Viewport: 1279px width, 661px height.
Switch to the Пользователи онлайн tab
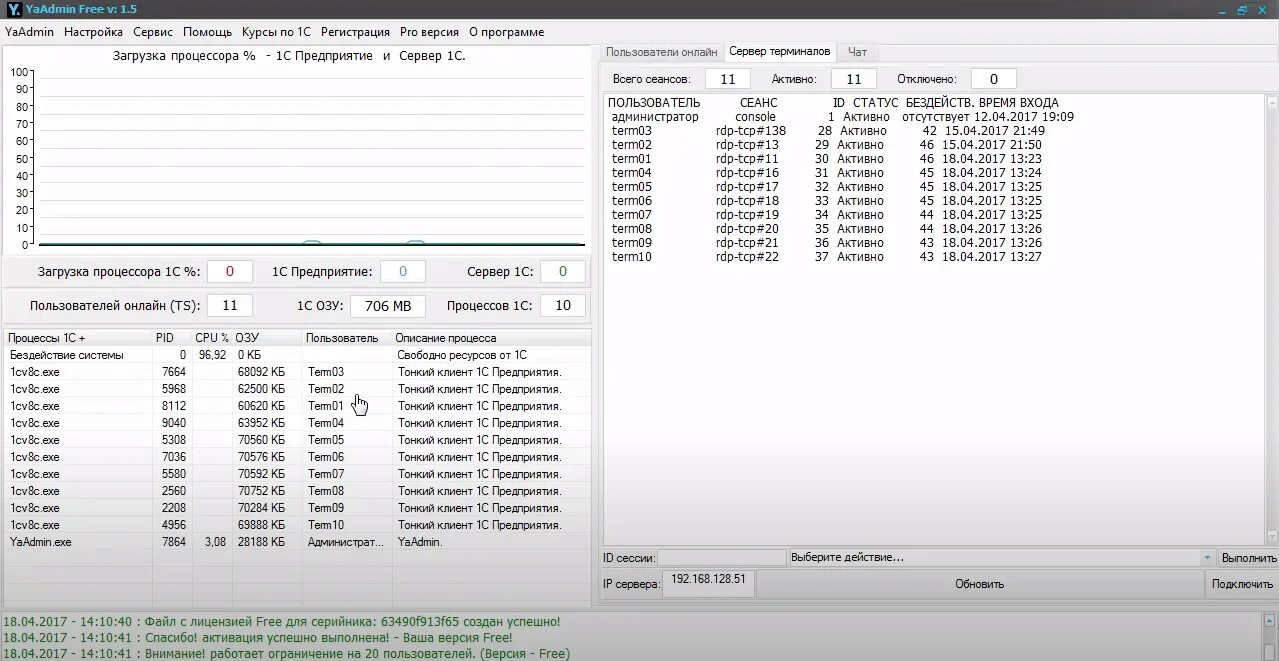pos(661,52)
